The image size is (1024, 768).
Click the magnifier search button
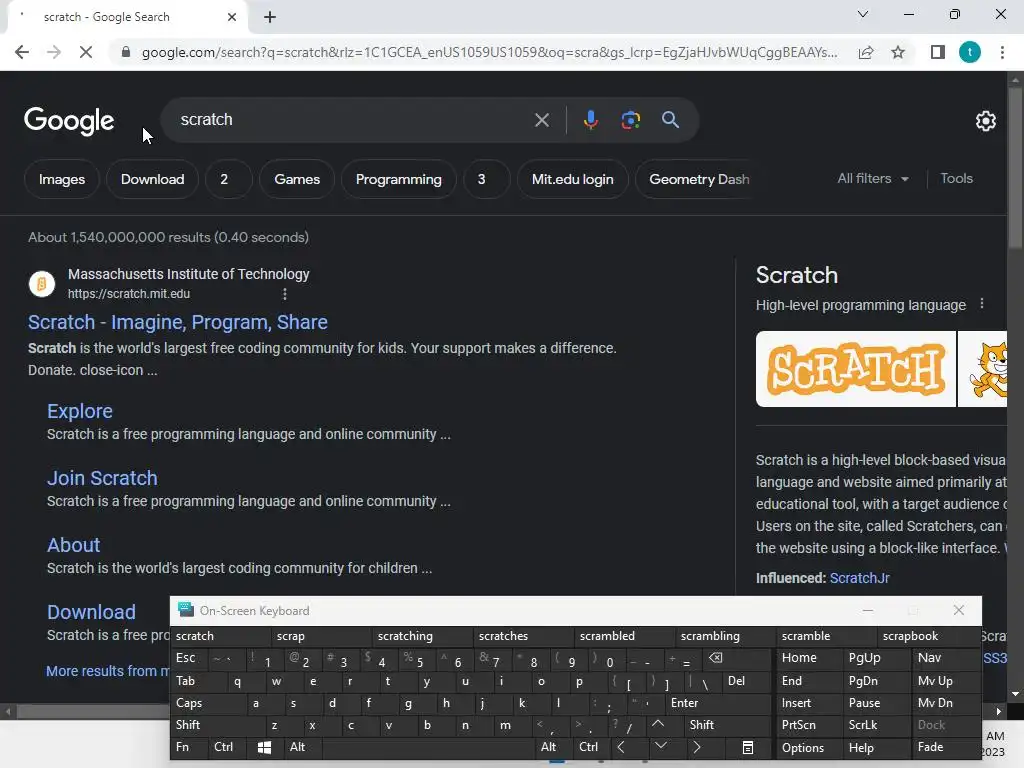coord(670,120)
